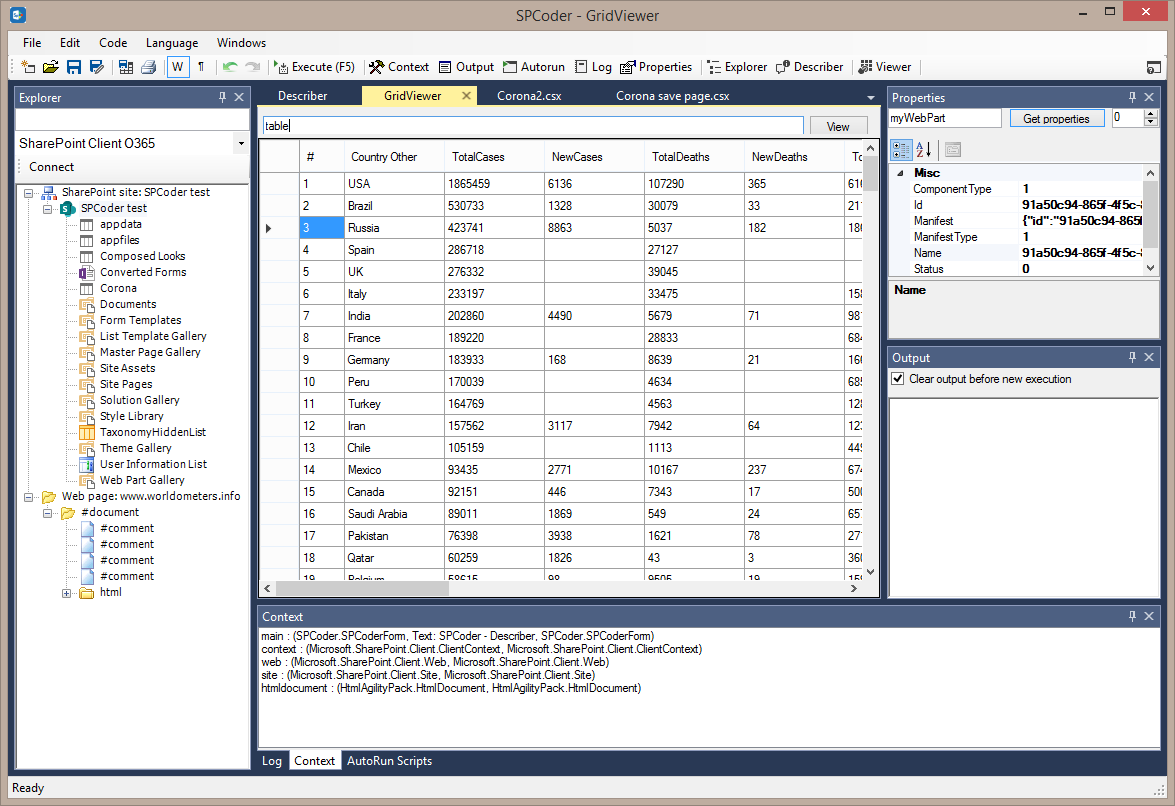Image resolution: width=1175 pixels, height=806 pixels.
Task: Toggle Clear output before new execution checkbox
Action: (x=898, y=379)
